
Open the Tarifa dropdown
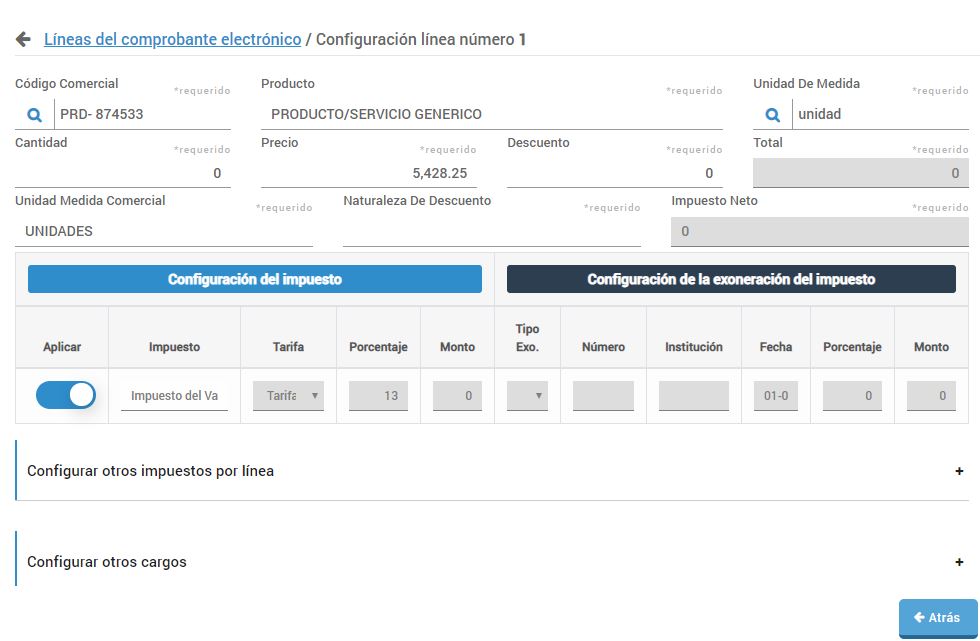click(x=288, y=394)
